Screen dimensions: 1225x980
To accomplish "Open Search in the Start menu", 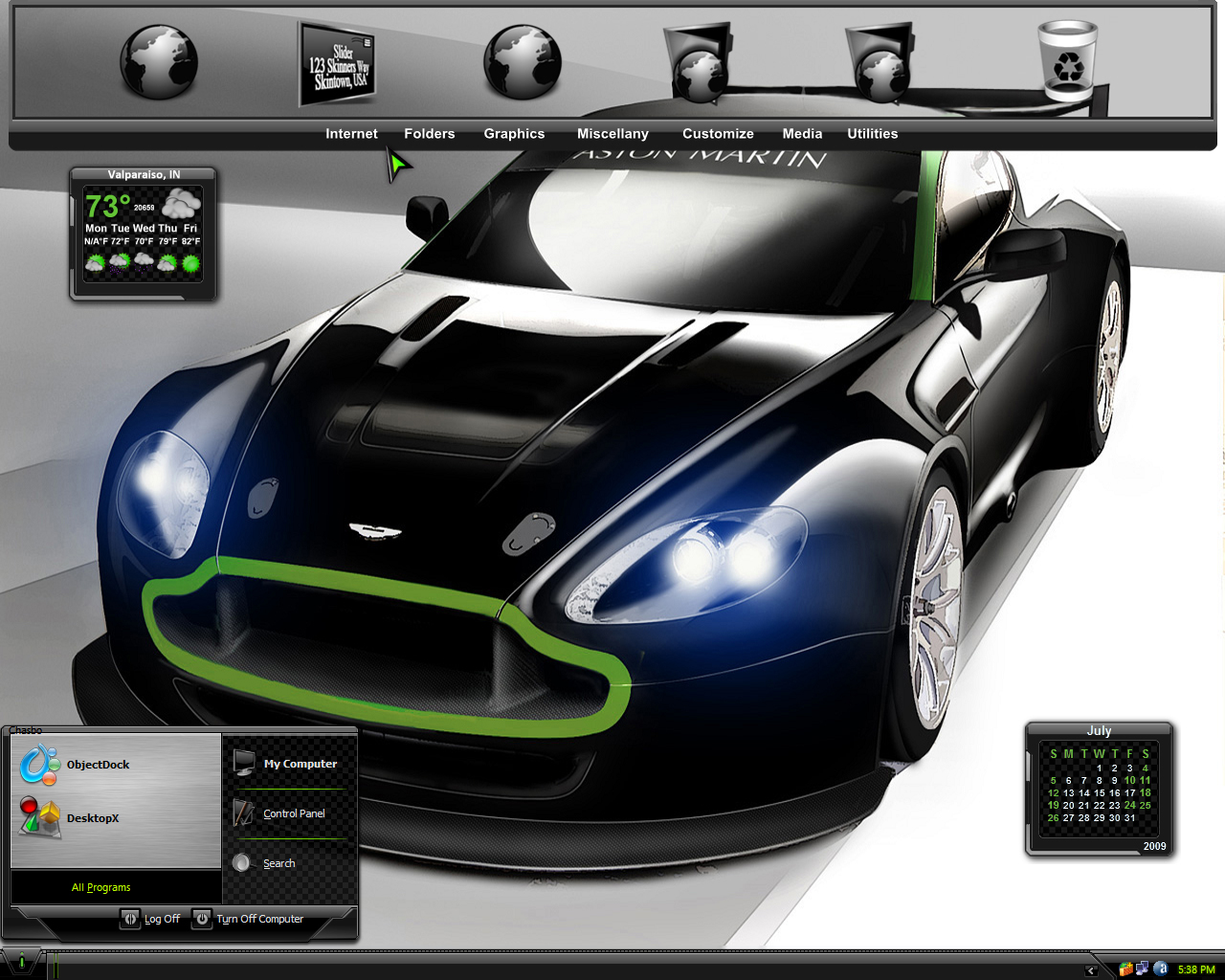I will [264, 863].
